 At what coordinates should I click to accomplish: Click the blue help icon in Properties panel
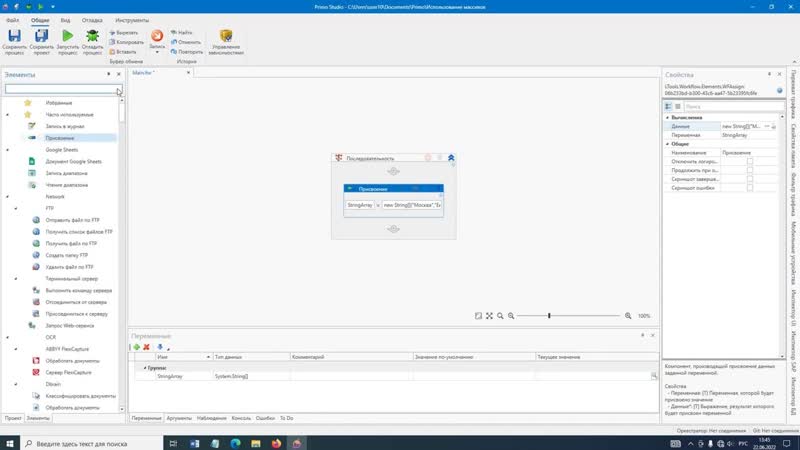(x=780, y=90)
